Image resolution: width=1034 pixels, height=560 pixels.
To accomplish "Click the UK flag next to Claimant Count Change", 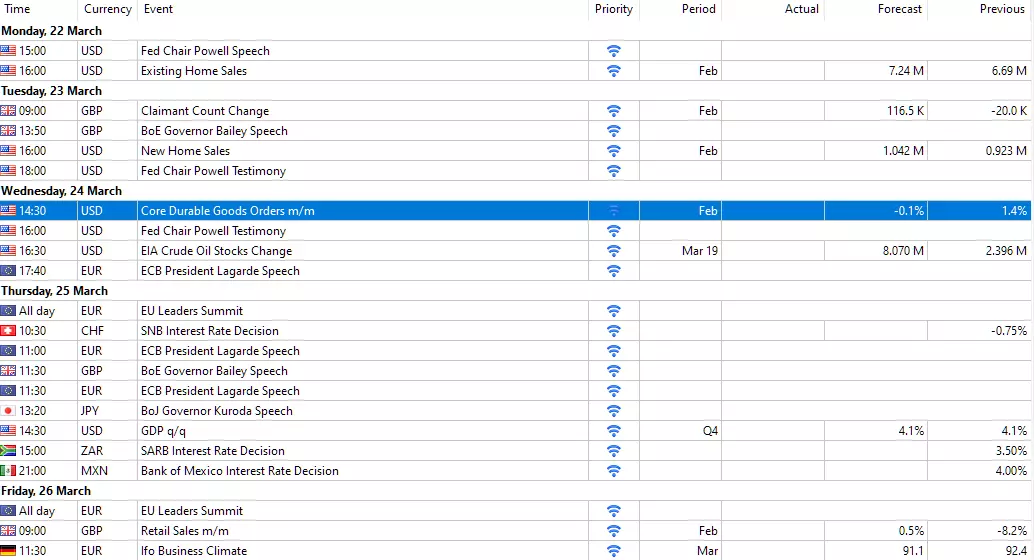I will (x=8, y=111).
